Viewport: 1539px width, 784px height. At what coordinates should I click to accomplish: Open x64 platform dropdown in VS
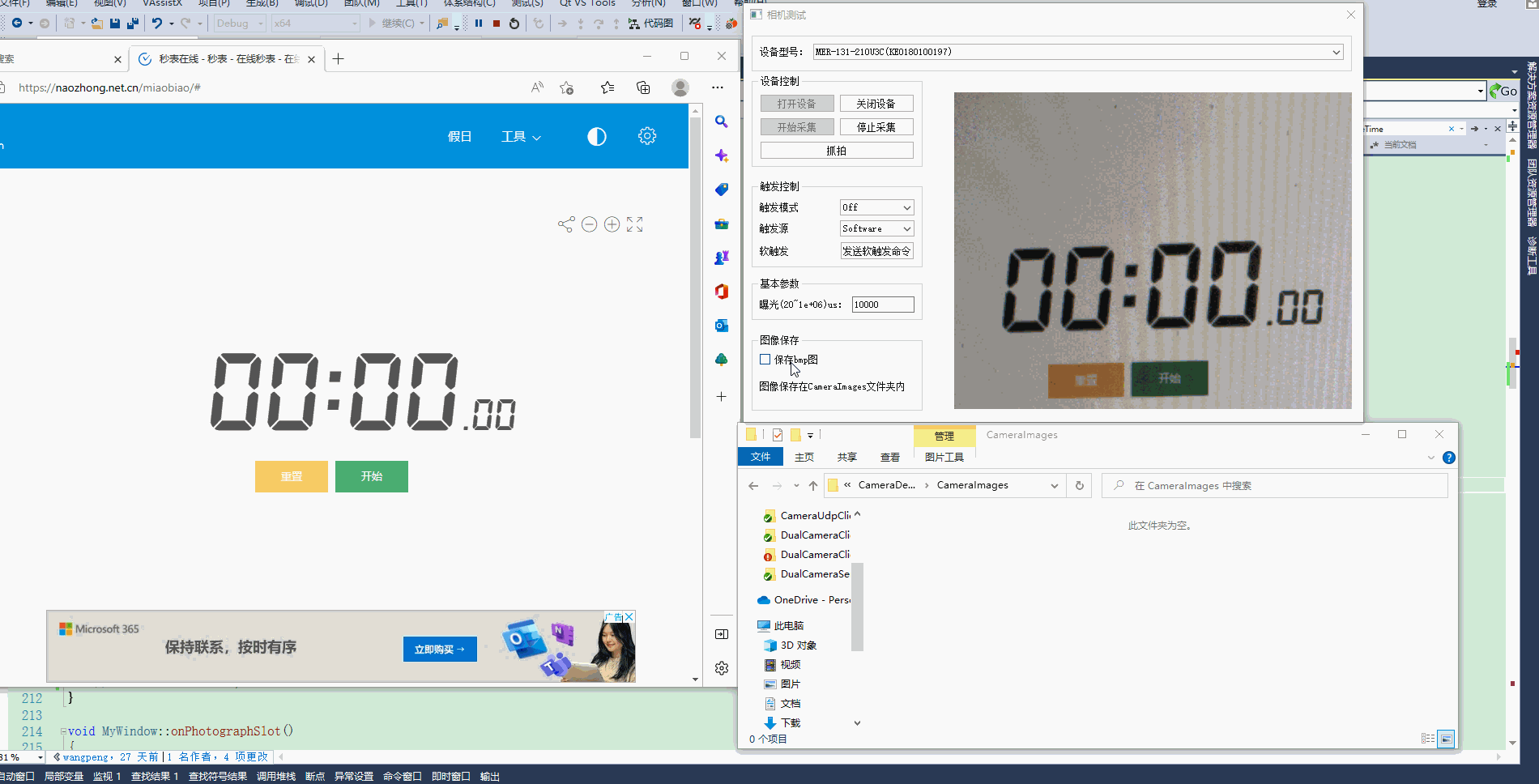(x=316, y=23)
